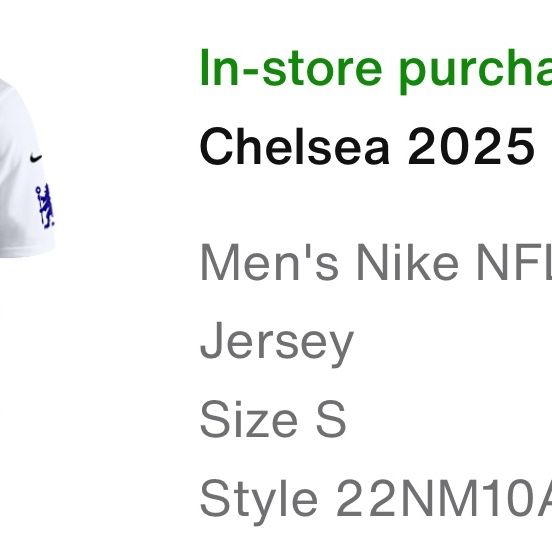Viewport: 552px width, 552px height.
Task: Click the Nike swoosh logo on jersey
Action: coord(36,158)
